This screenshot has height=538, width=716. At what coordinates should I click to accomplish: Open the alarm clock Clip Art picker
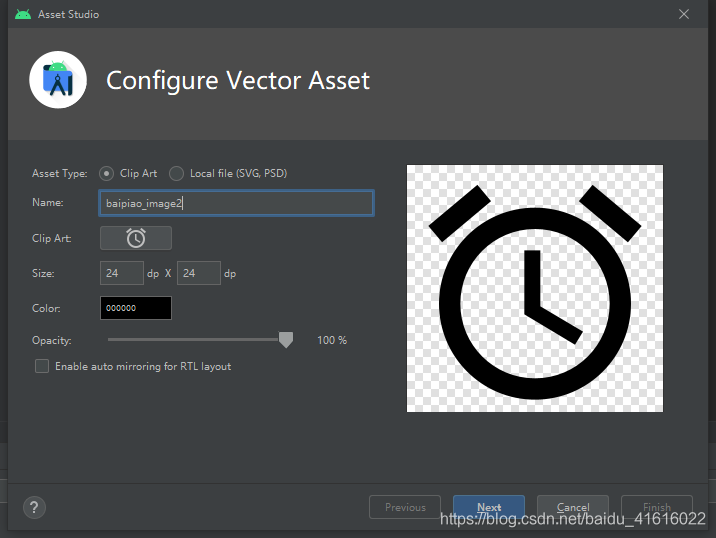pos(136,238)
